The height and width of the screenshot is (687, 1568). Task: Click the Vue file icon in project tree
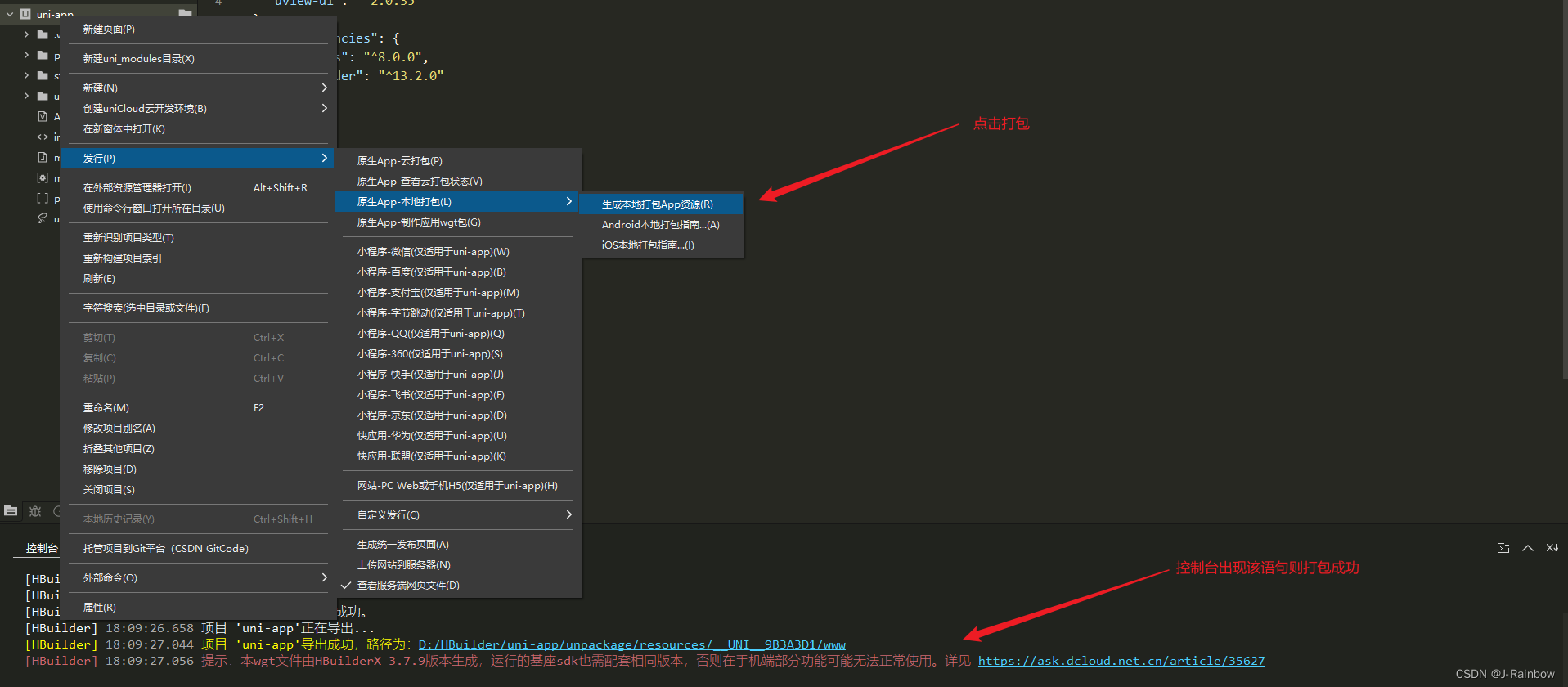coord(43,116)
